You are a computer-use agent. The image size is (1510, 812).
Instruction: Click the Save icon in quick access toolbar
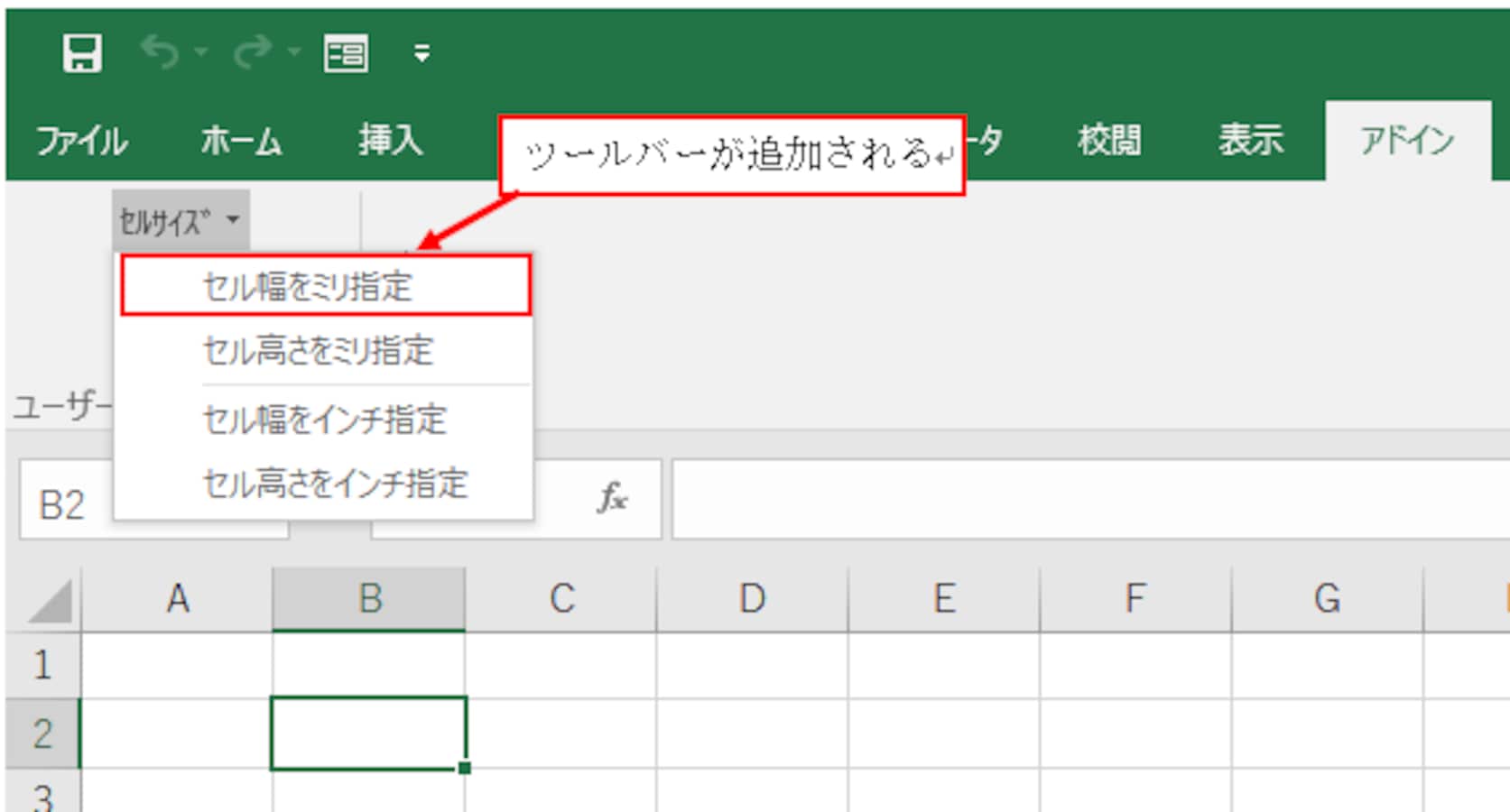click(x=82, y=53)
